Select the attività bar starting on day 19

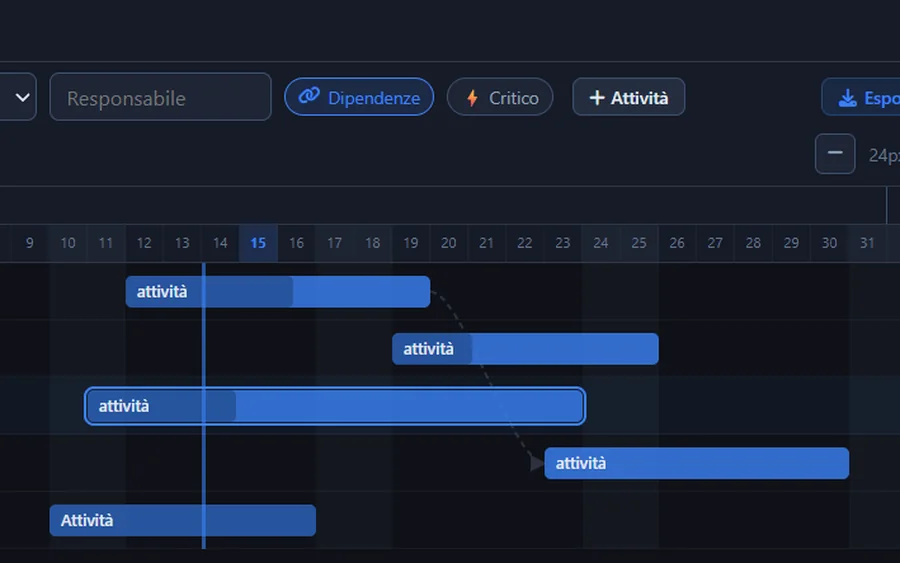pos(525,349)
